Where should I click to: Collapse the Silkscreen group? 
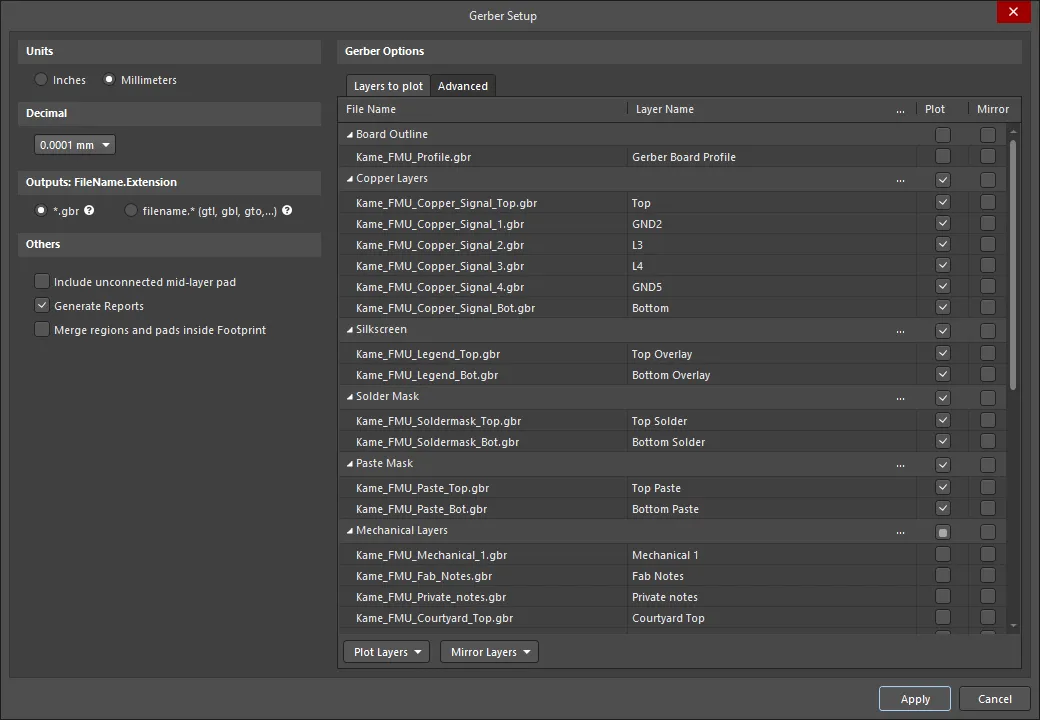pos(350,330)
